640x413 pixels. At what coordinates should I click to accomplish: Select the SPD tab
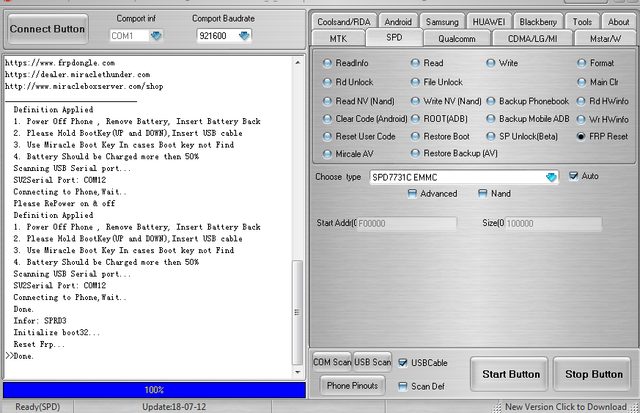pyautogui.click(x=394, y=38)
